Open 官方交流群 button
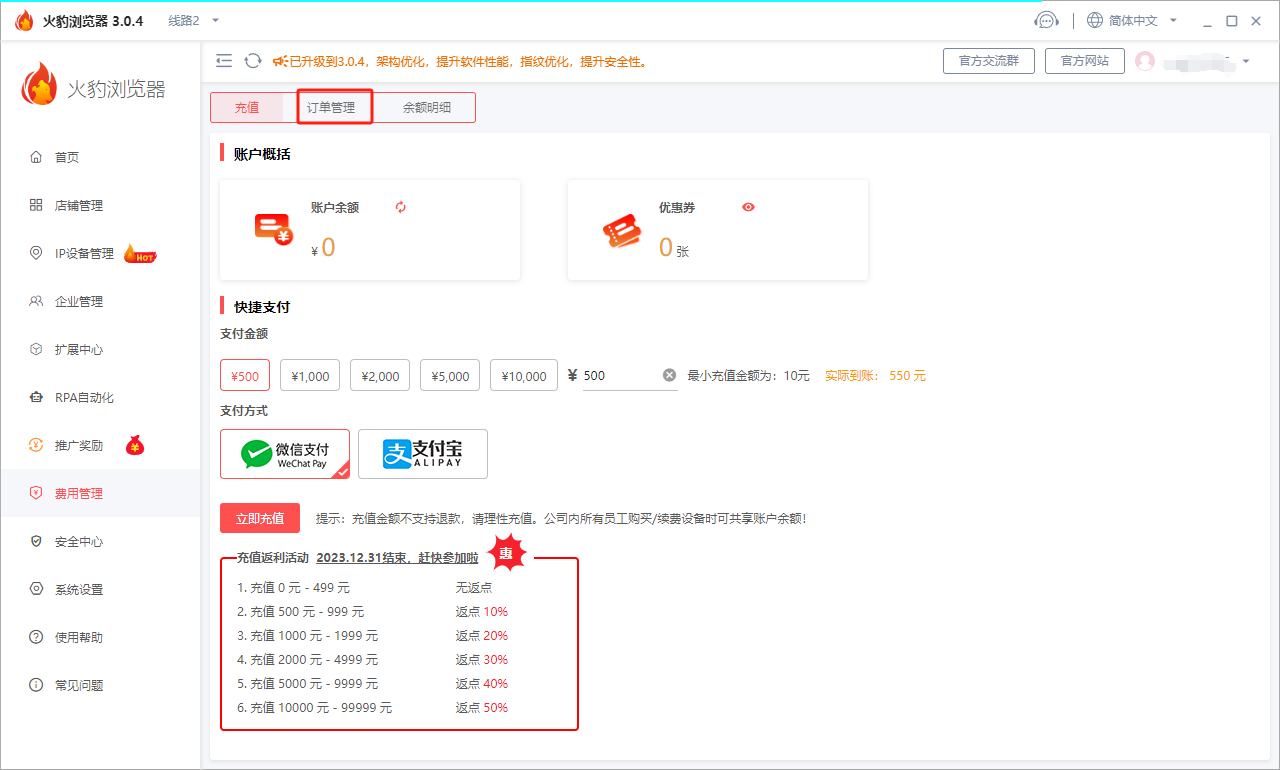The height and width of the screenshot is (770, 1280). [x=988, y=61]
